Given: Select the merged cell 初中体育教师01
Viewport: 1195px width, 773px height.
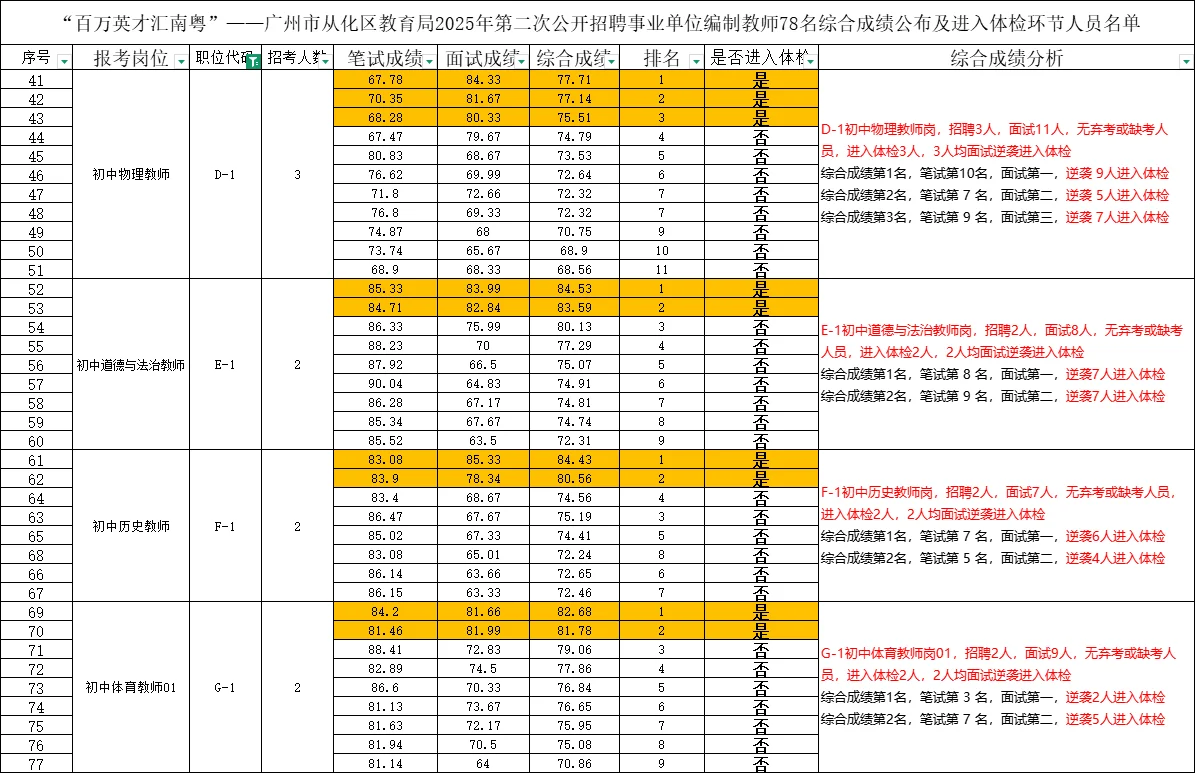Looking at the screenshot, I should pos(131,687).
